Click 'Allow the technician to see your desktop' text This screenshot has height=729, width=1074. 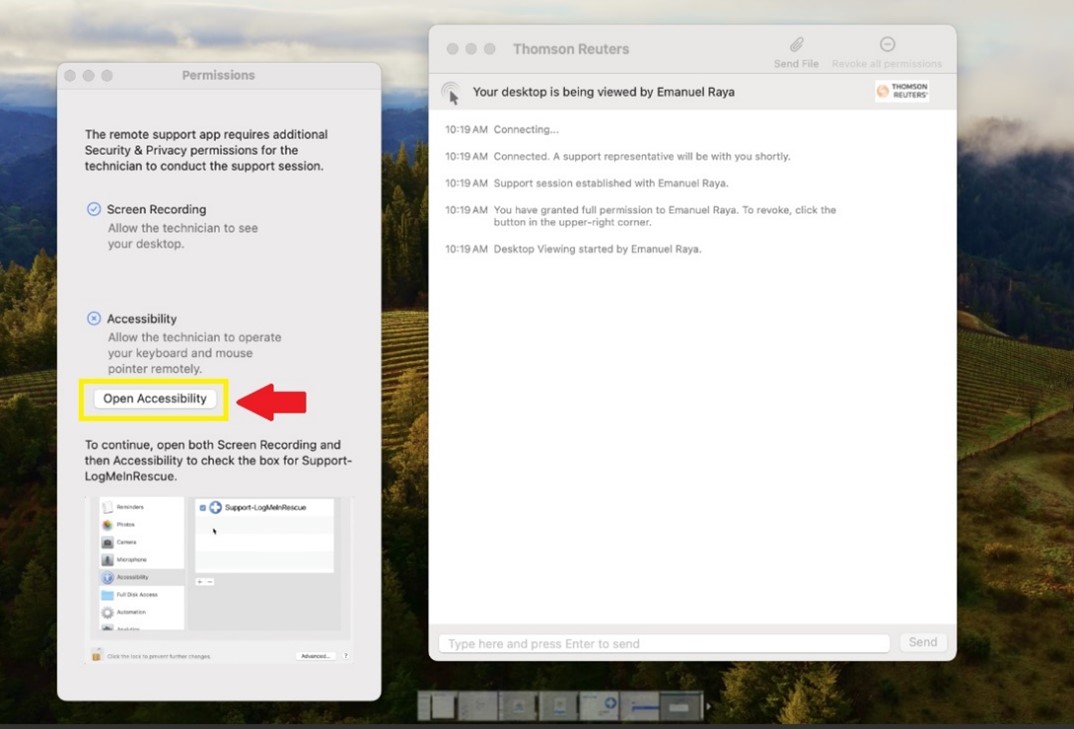[183, 236]
